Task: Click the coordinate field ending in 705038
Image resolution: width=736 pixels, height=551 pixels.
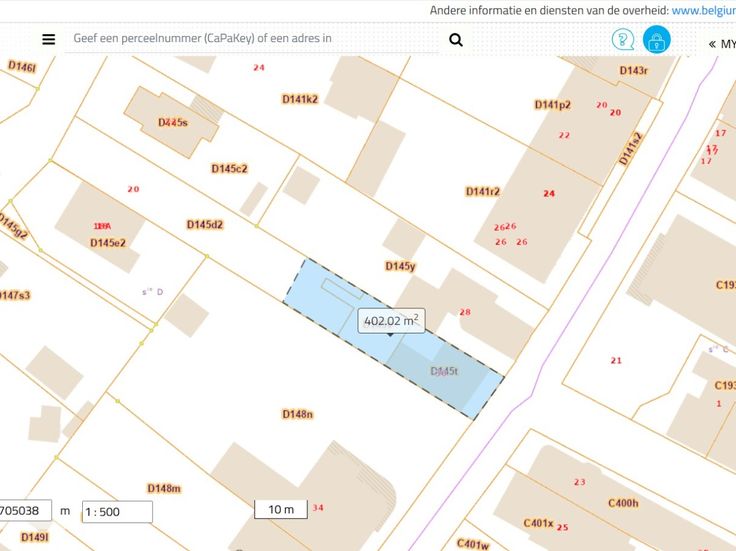Action: 24,511
